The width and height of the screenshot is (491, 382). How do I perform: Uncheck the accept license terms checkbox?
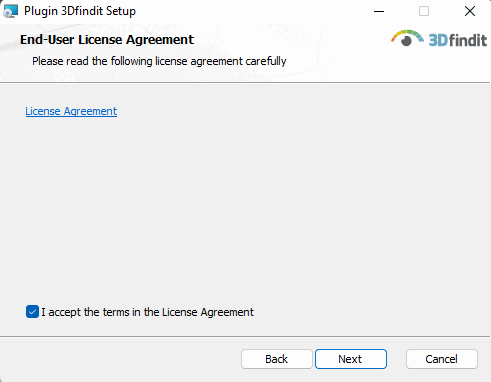tap(32, 312)
